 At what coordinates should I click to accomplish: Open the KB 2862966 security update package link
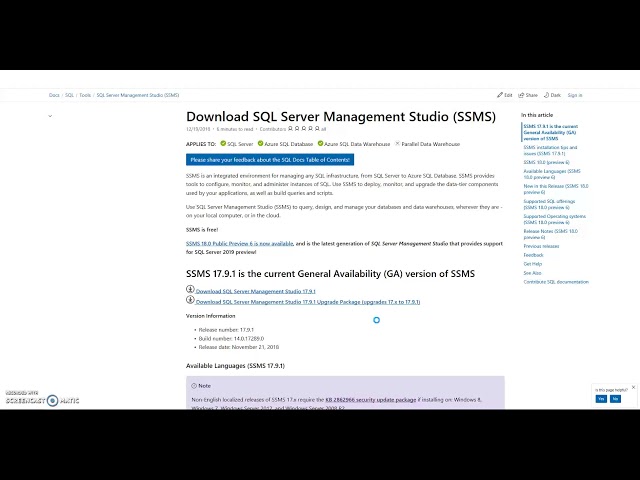(371, 400)
